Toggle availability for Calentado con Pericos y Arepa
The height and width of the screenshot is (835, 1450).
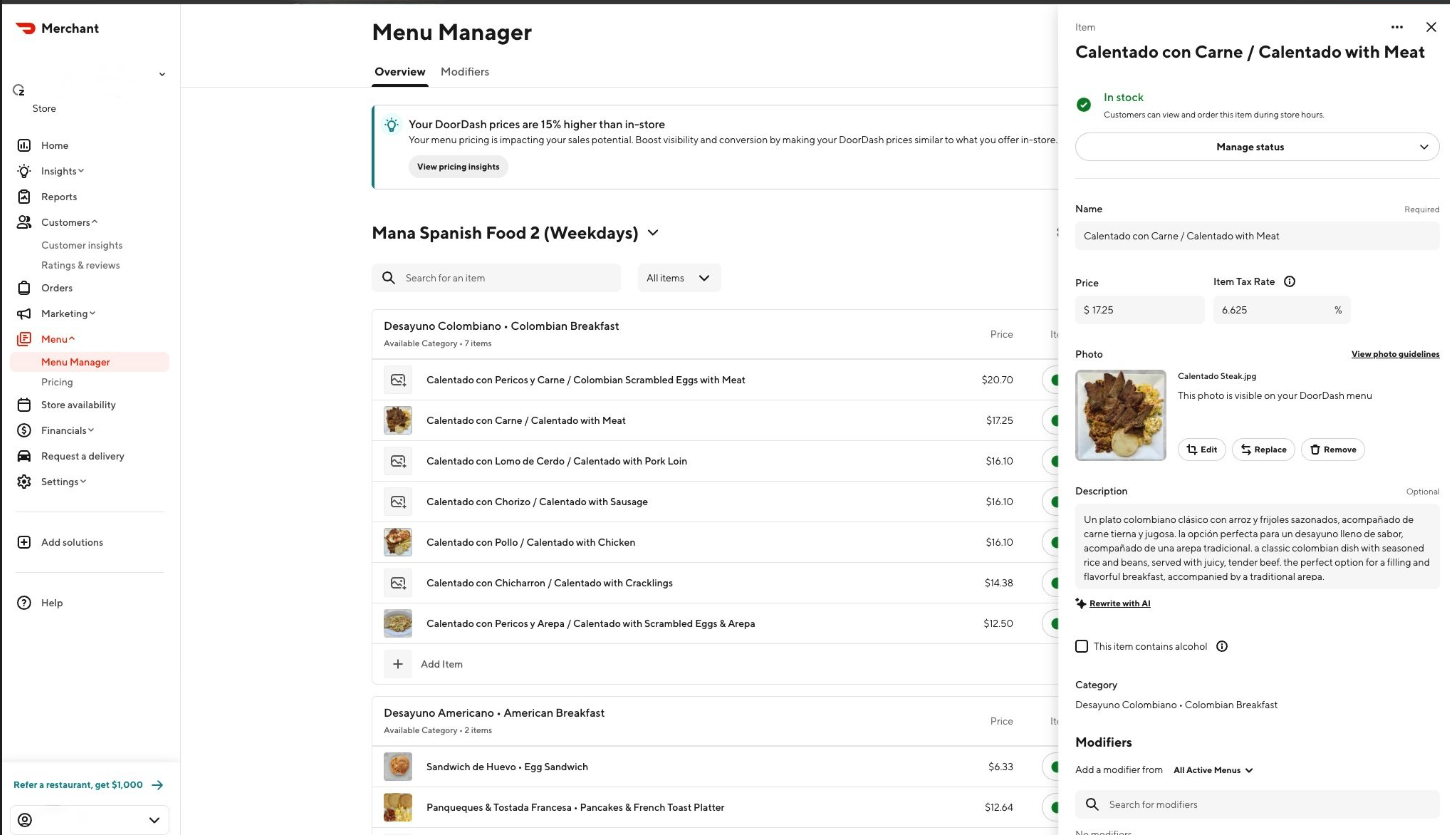[1050, 623]
